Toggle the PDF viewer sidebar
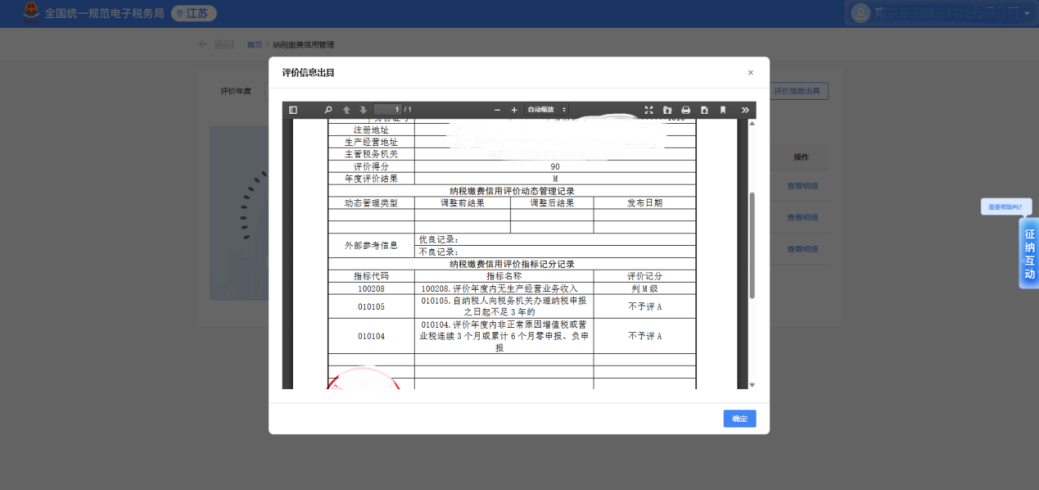 (293, 110)
